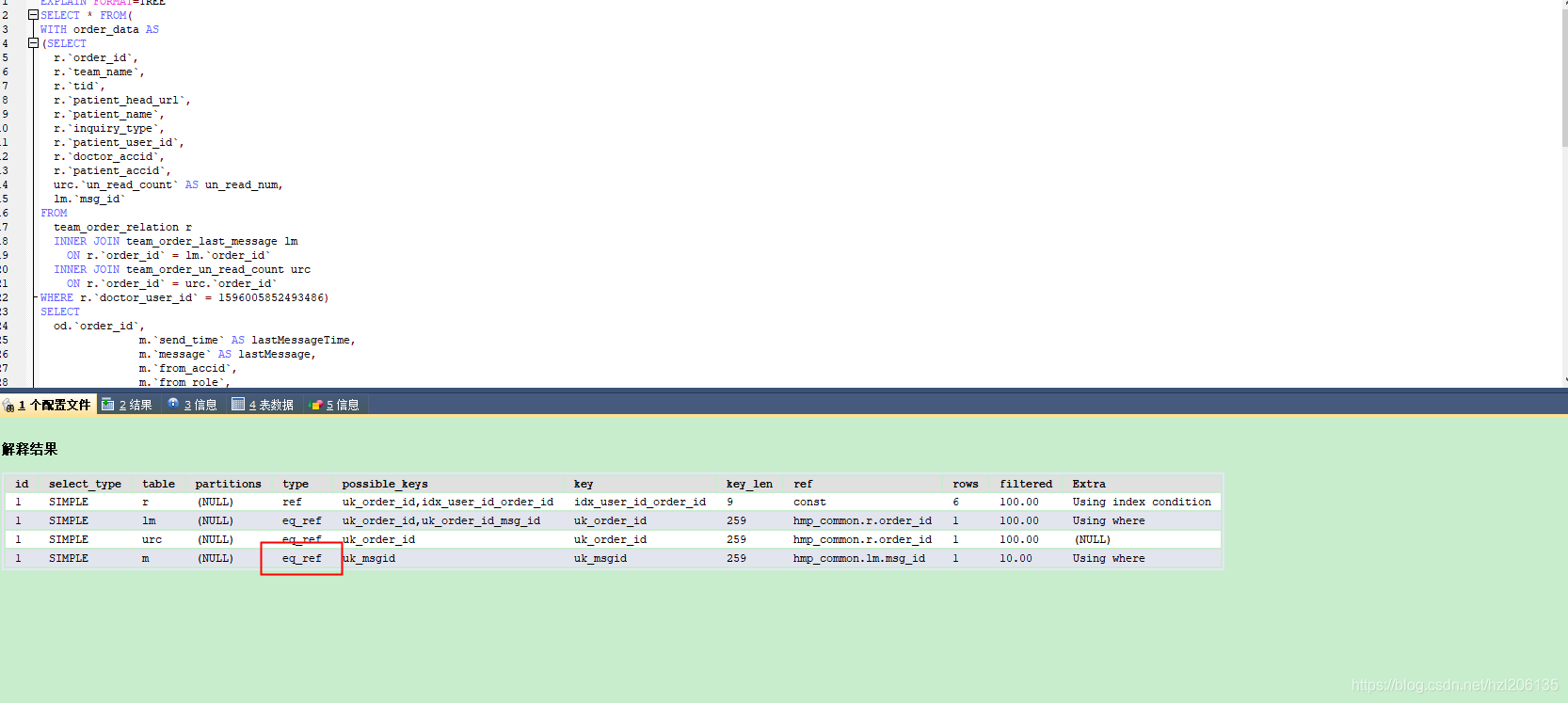The height and width of the screenshot is (703, 1568).
Task: Click the type column header
Action: pos(296,484)
